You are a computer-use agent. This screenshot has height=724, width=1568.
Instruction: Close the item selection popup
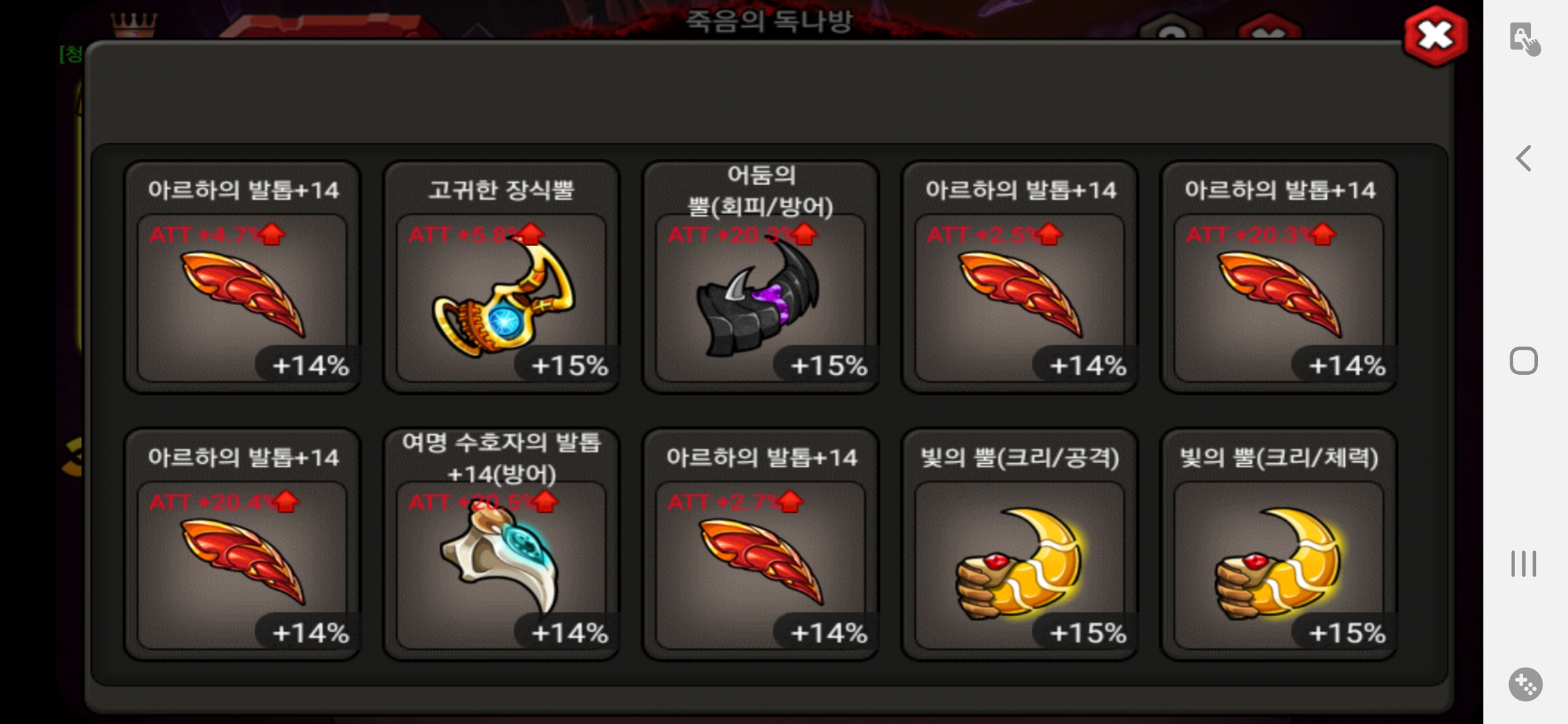click(x=1435, y=36)
